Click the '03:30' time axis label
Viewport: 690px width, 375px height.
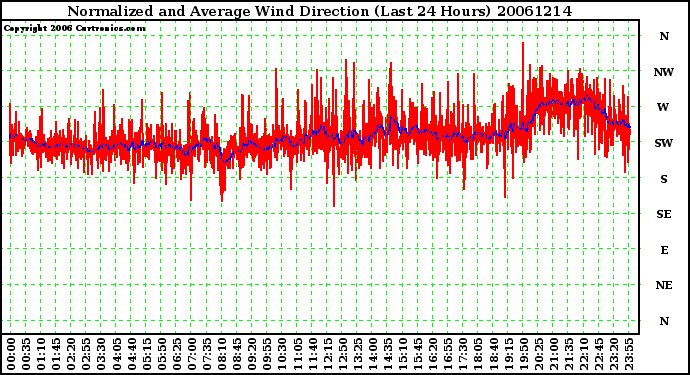(x=101, y=354)
